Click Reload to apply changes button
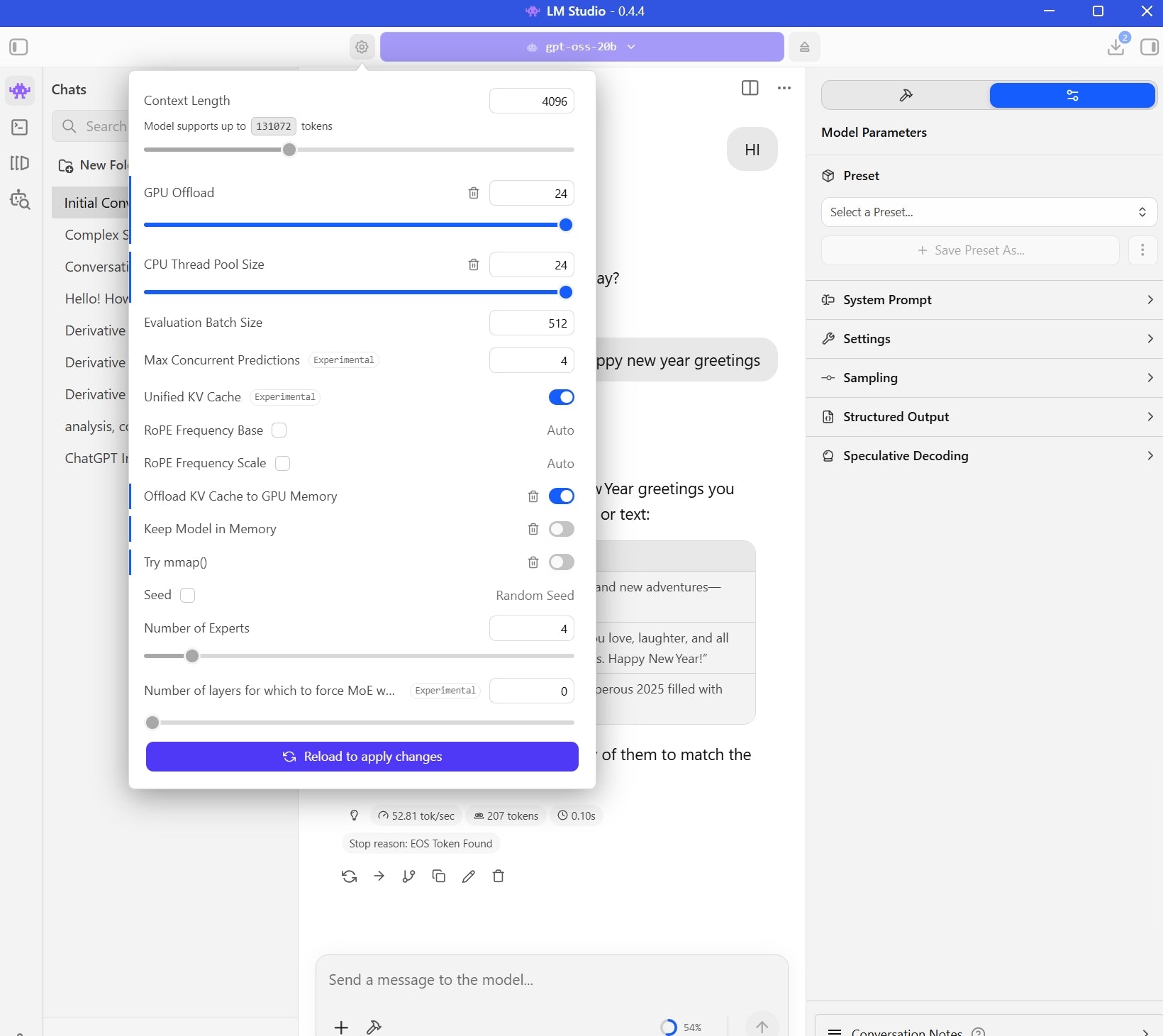The image size is (1163, 1036). (362, 757)
